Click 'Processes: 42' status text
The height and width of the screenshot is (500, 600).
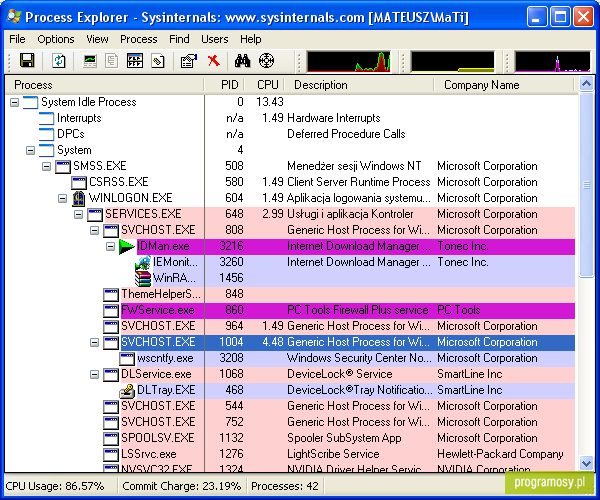285,486
